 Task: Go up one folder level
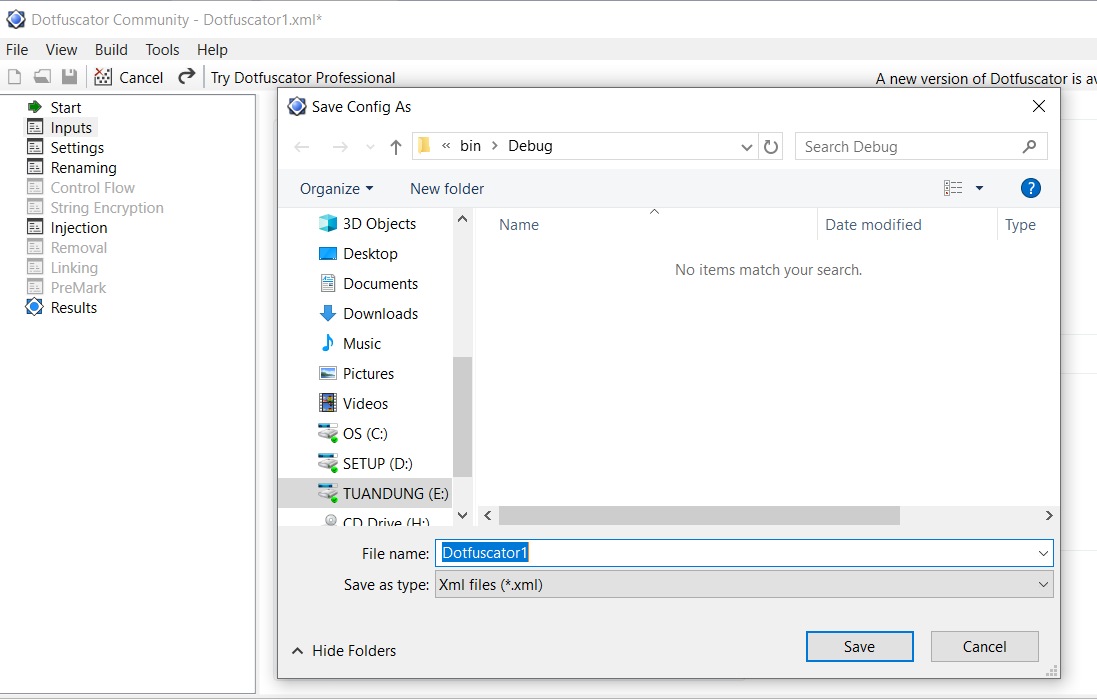coord(396,147)
